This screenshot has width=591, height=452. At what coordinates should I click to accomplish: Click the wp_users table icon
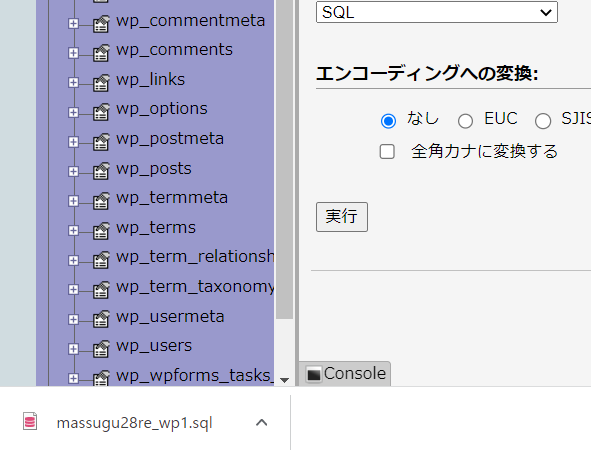click(101, 349)
